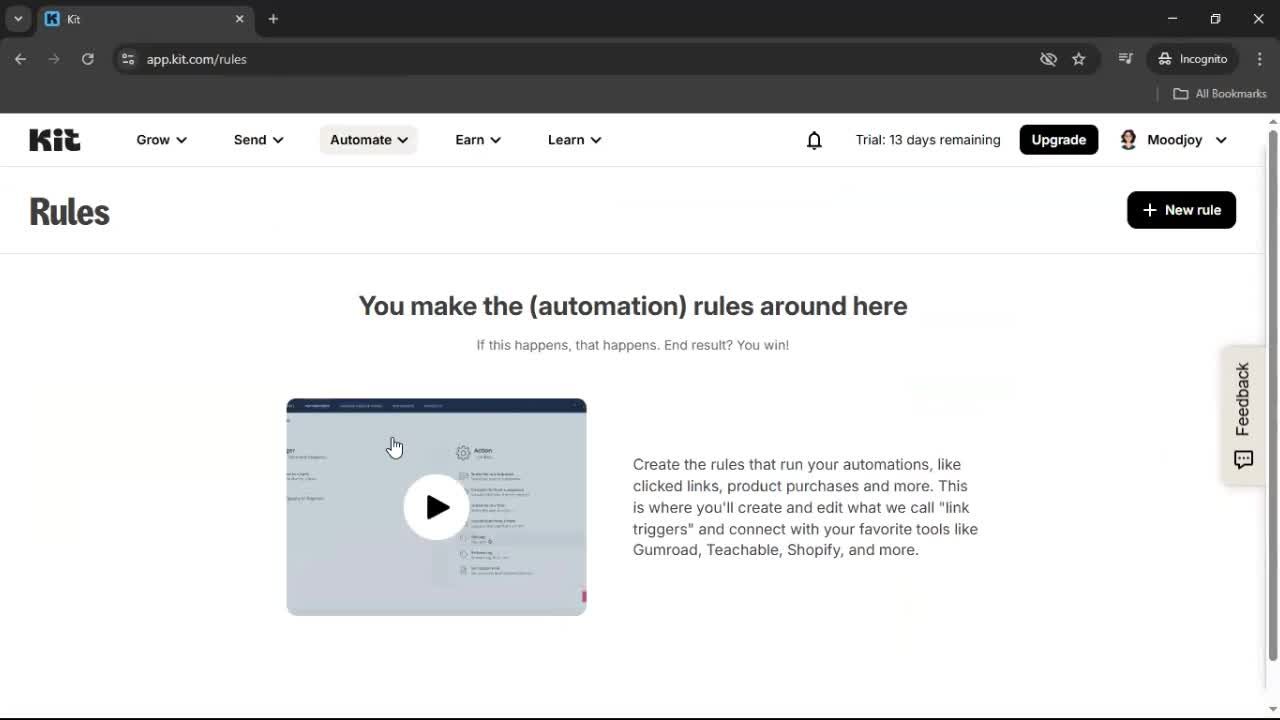Click the Moodjoy profile avatar
1280x720 pixels.
[x=1128, y=139]
